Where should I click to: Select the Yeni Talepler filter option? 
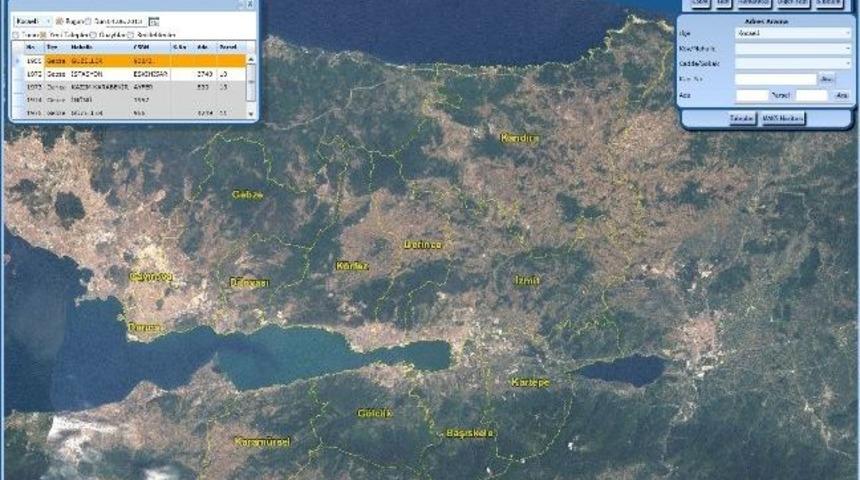(43, 35)
